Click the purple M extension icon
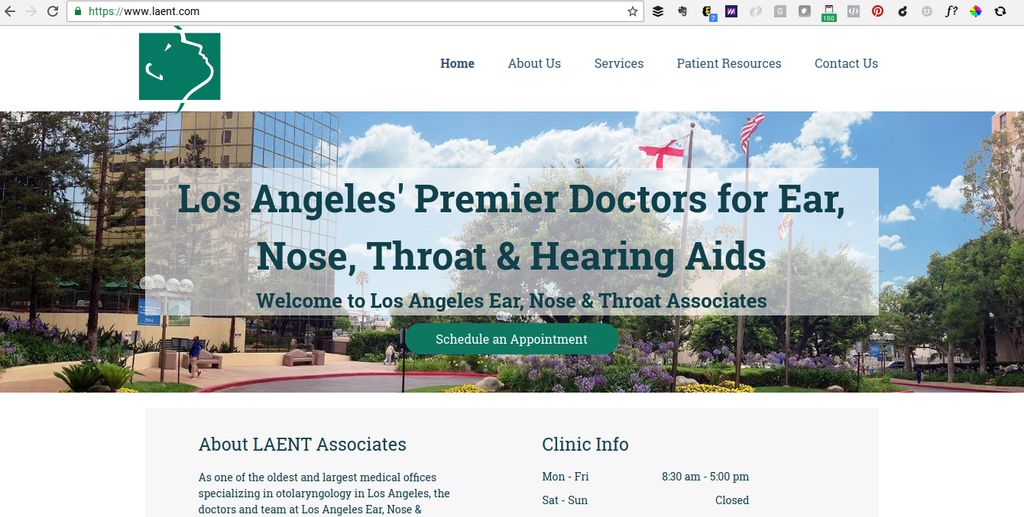This screenshot has height=517, width=1024. tap(731, 11)
